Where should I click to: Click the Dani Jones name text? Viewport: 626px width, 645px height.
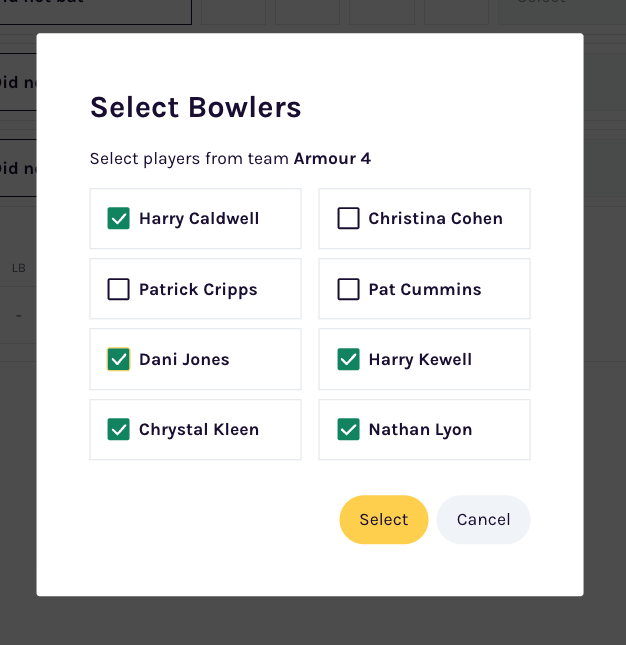click(x=184, y=360)
